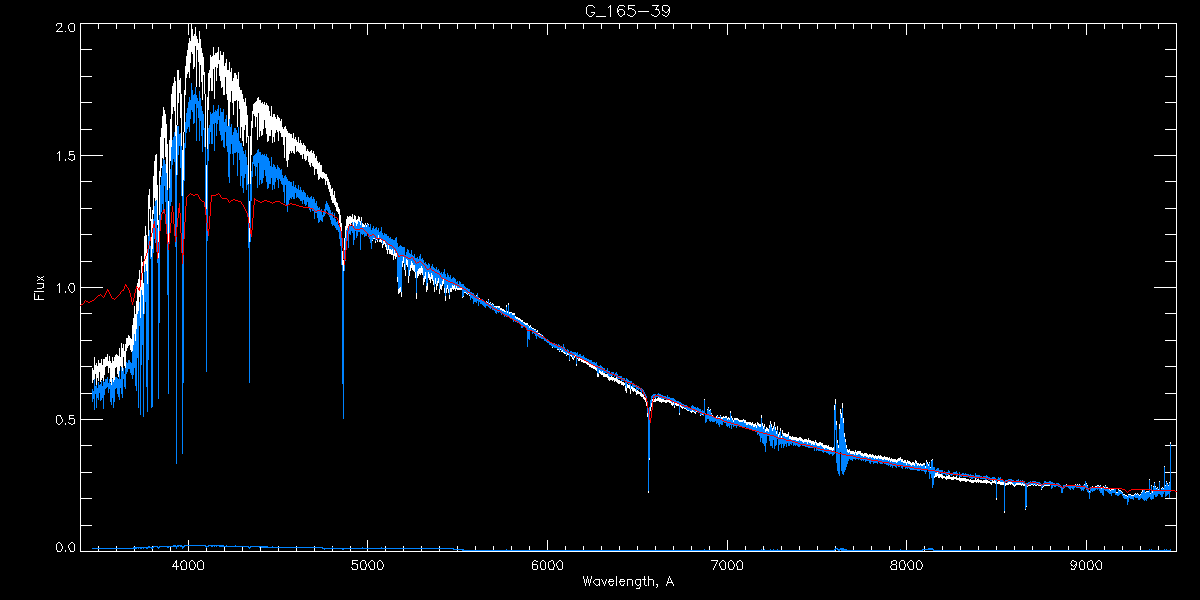Select the 'Wavelength, A' x-axis label

627,581
